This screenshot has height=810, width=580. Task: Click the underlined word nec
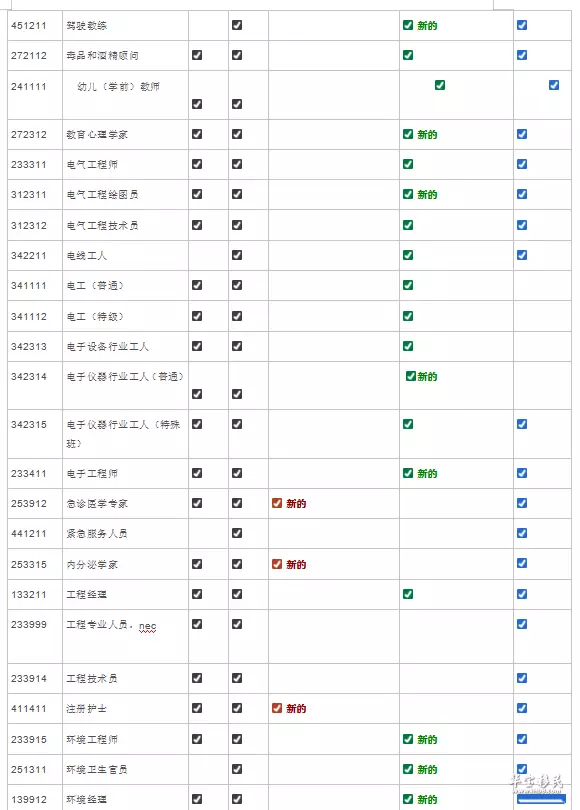coord(147,626)
